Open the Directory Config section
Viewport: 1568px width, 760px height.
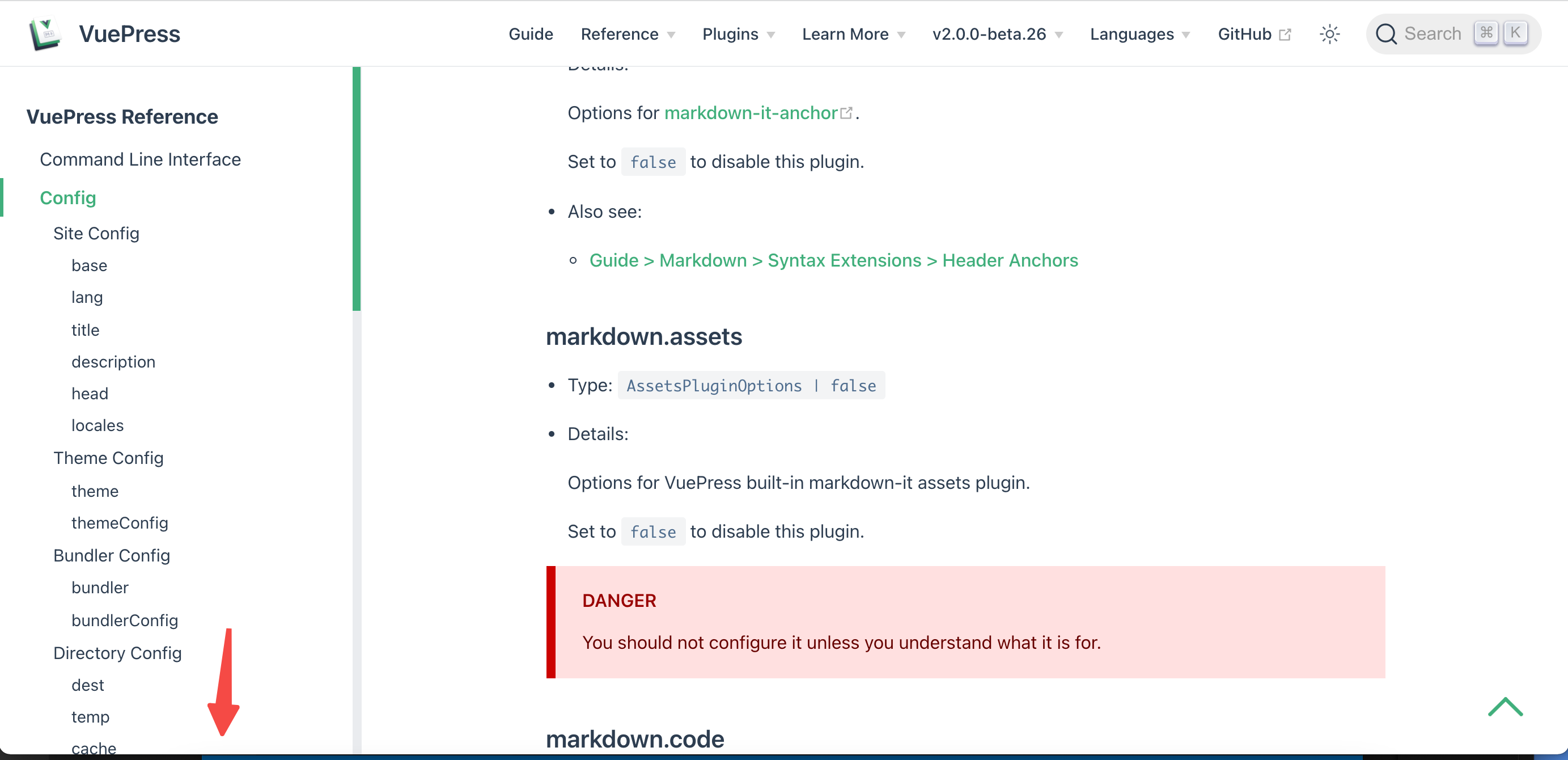pos(117,653)
